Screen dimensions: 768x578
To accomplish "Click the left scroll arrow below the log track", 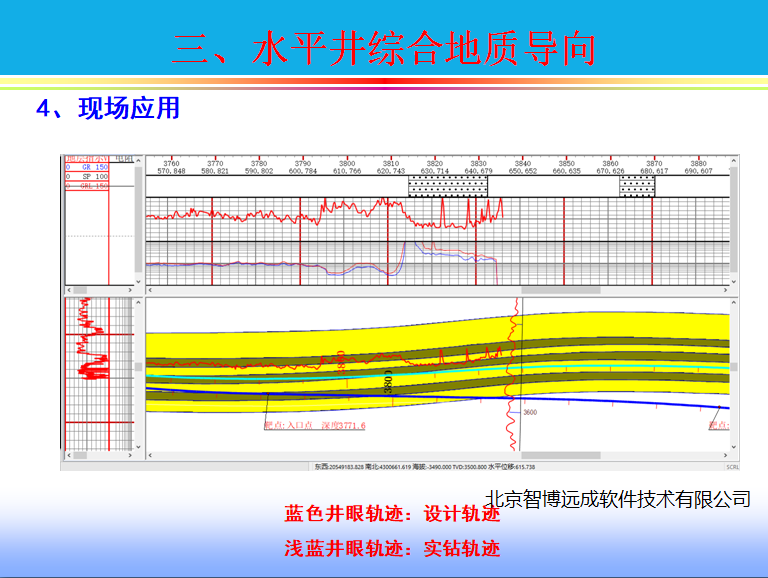I will pyautogui.click(x=151, y=290).
